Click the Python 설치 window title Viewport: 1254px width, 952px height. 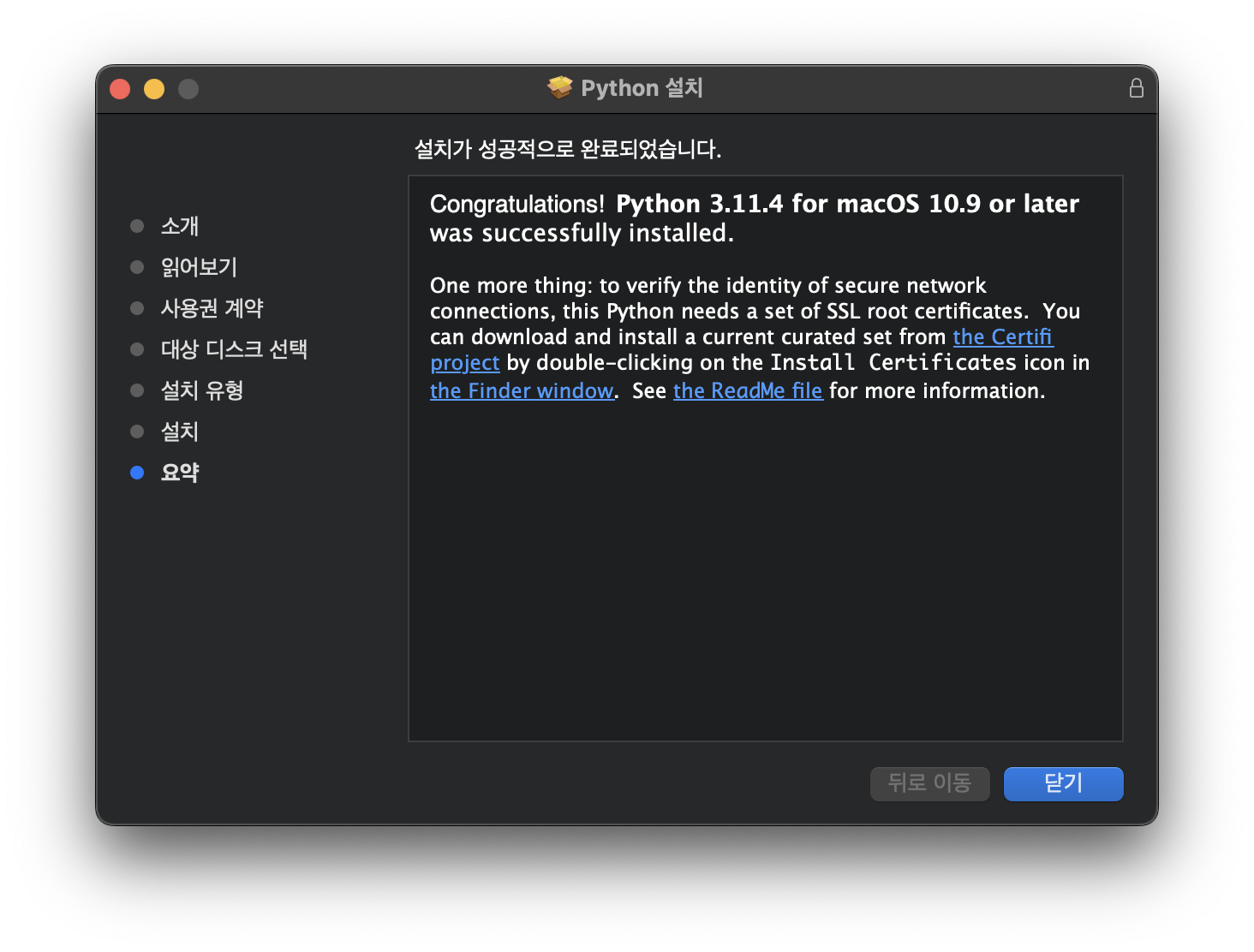pos(642,88)
